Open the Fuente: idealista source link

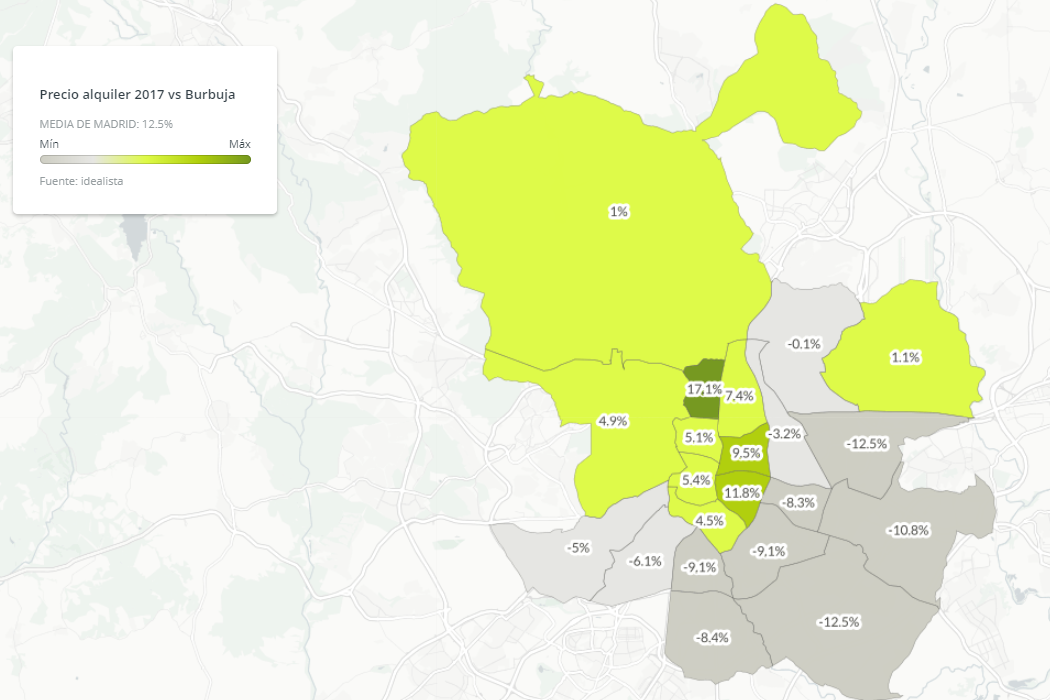(81, 181)
